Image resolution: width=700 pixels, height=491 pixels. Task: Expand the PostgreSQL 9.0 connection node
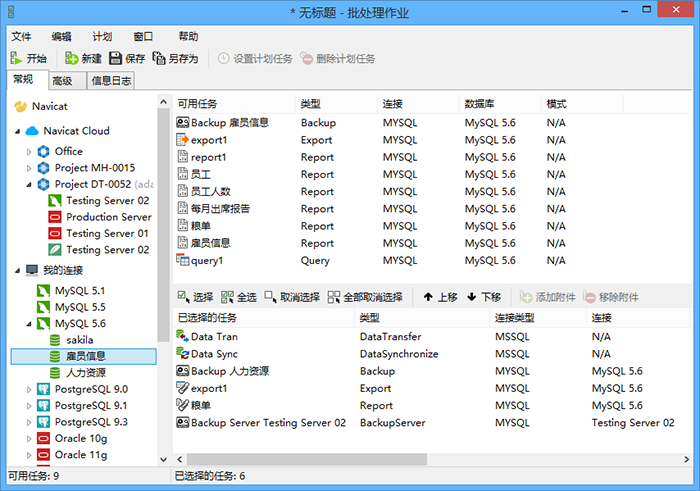point(30,389)
